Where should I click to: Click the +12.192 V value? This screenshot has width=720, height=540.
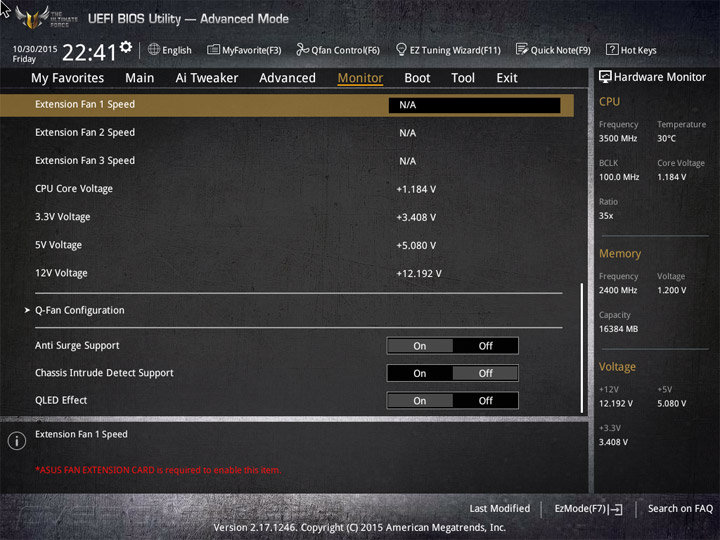coord(419,274)
